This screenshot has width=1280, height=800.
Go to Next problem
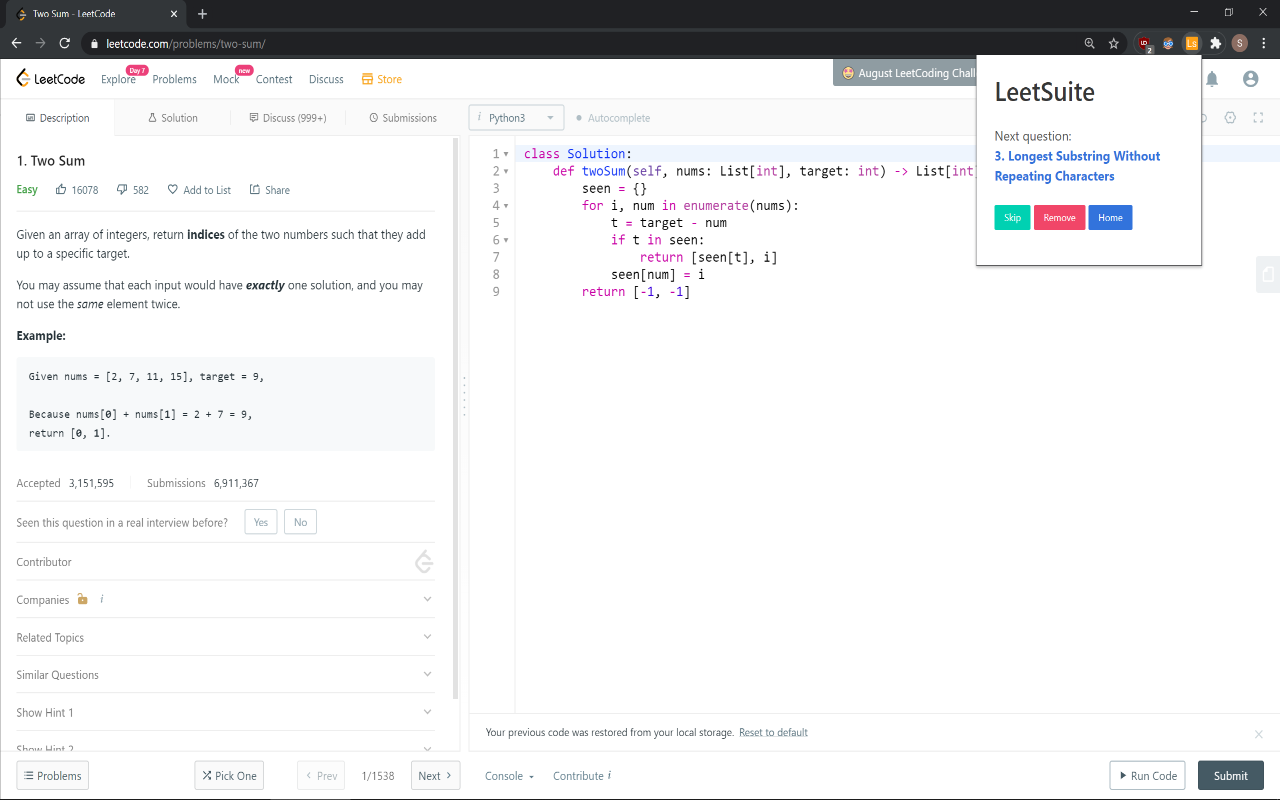(x=436, y=776)
